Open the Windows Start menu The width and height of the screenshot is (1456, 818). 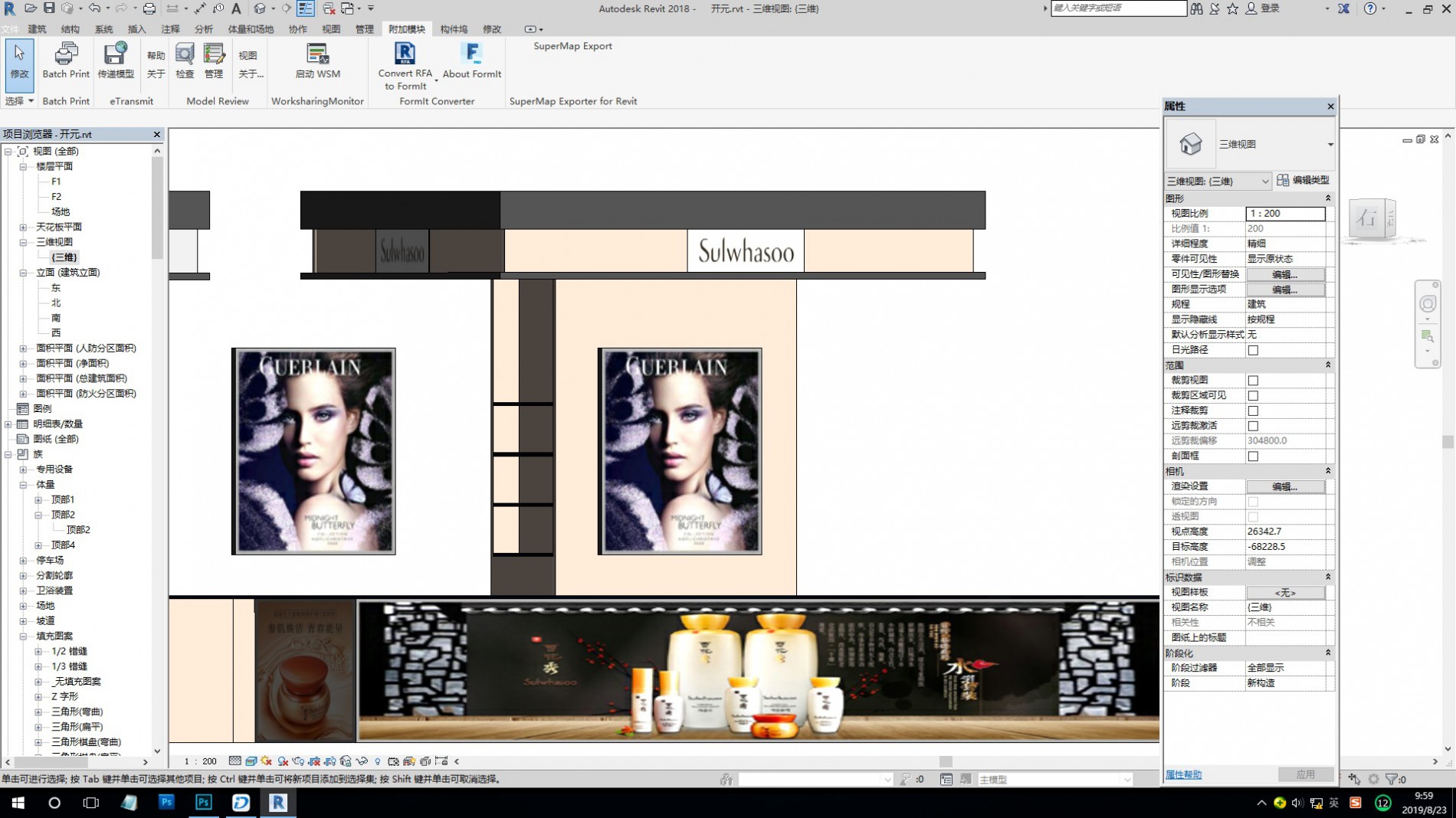tap(18, 803)
